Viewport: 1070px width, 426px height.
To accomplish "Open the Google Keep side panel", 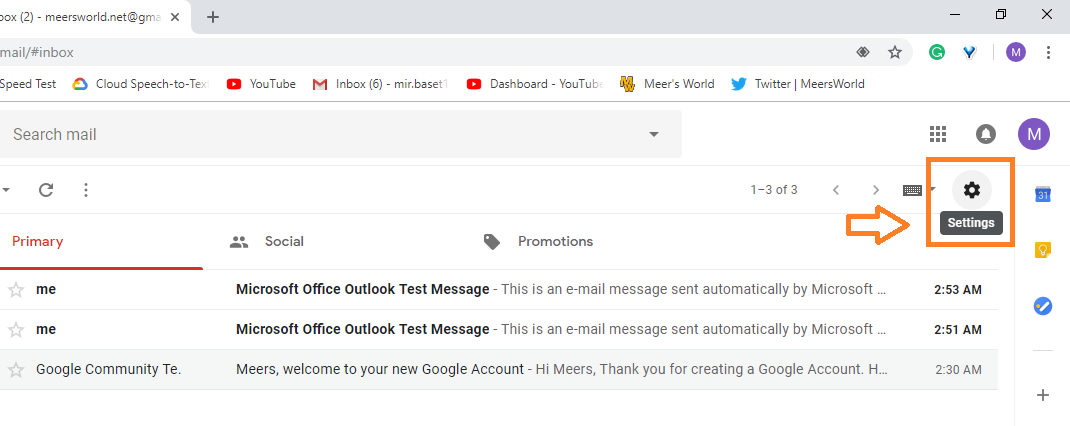I will pos(1042,250).
